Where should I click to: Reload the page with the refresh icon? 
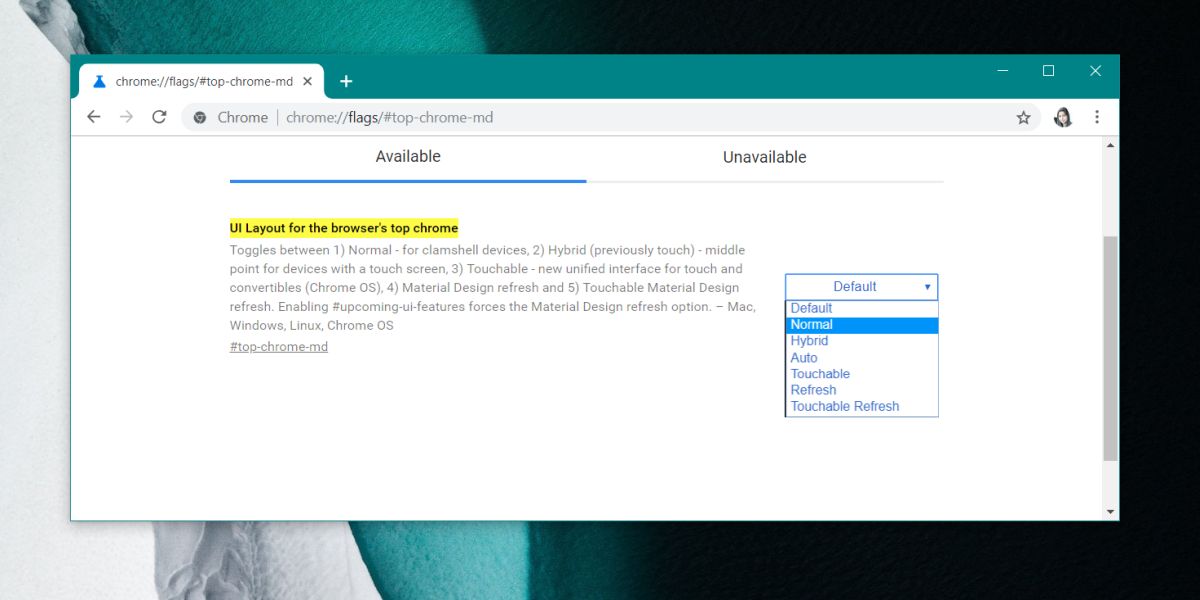[x=159, y=117]
